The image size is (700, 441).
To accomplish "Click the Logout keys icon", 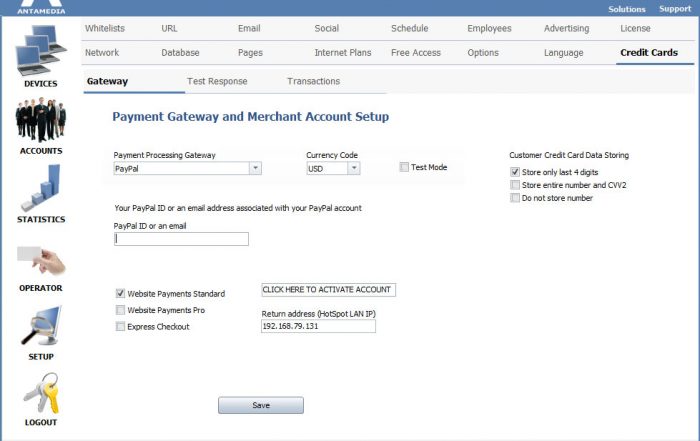I will [x=41, y=393].
